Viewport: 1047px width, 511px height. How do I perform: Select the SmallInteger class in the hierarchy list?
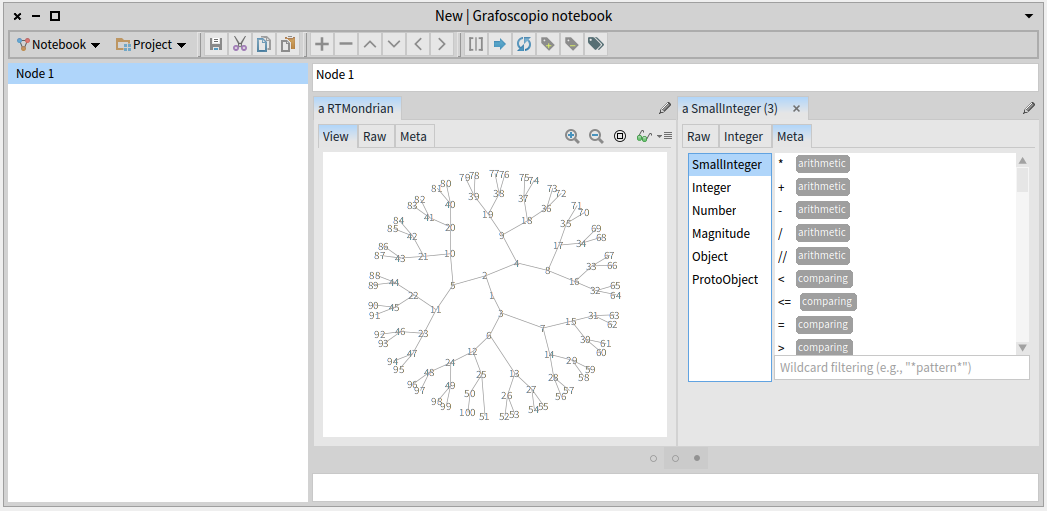click(x=730, y=164)
